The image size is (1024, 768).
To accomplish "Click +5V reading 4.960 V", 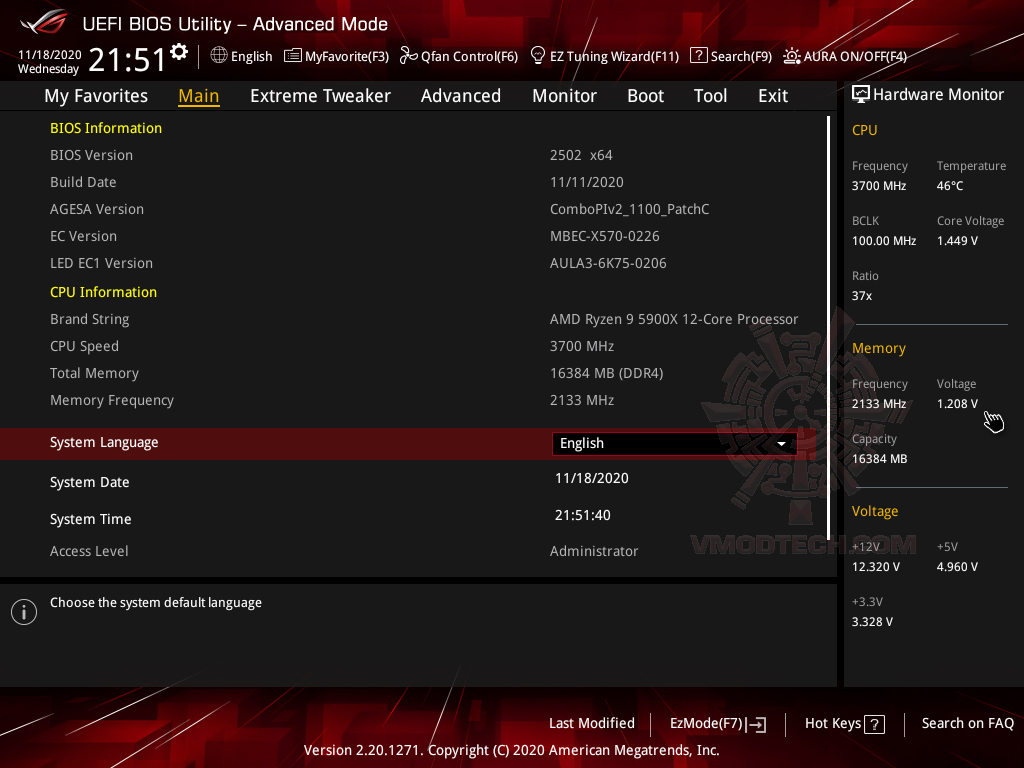I will click(x=957, y=567).
